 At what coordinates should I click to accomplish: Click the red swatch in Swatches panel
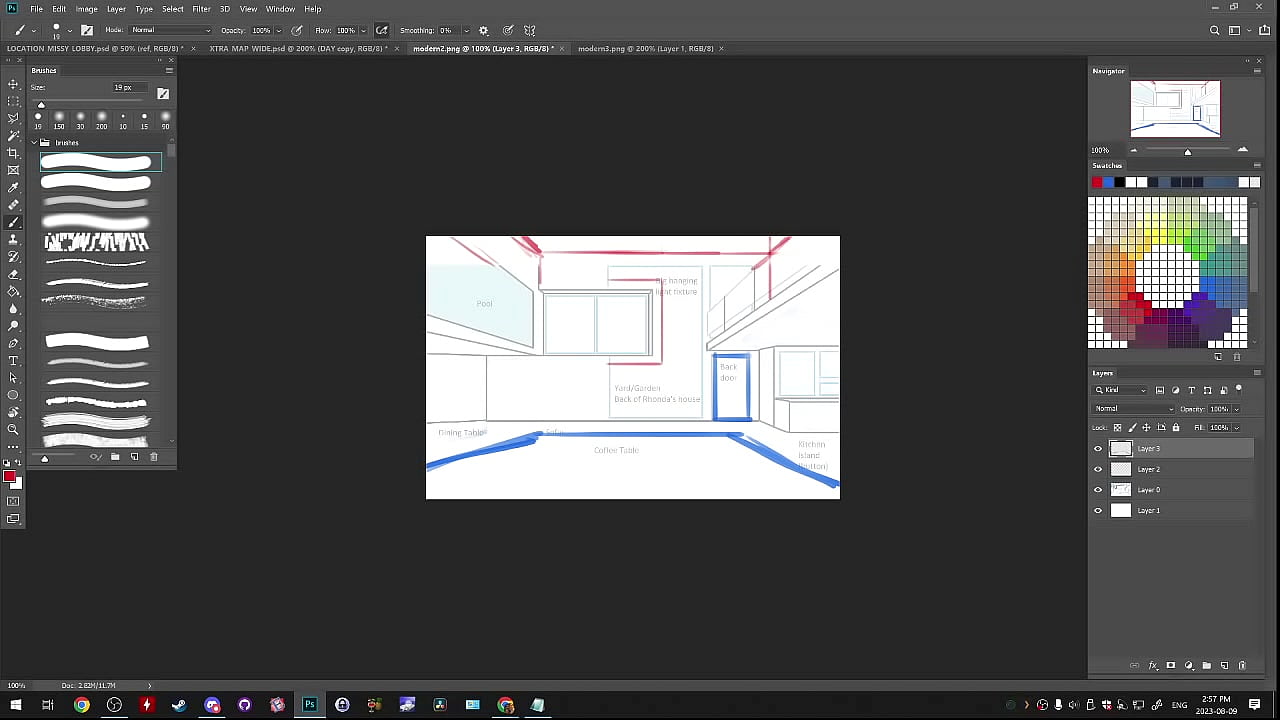tap(1097, 182)
